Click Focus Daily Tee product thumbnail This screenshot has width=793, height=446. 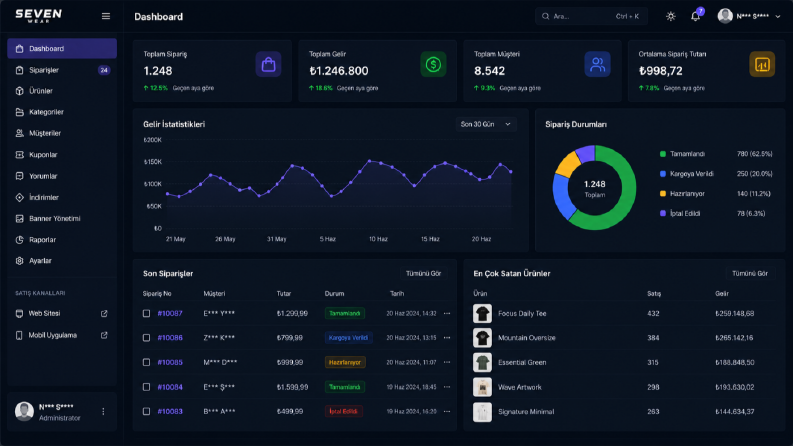click(x=482, y=314)
